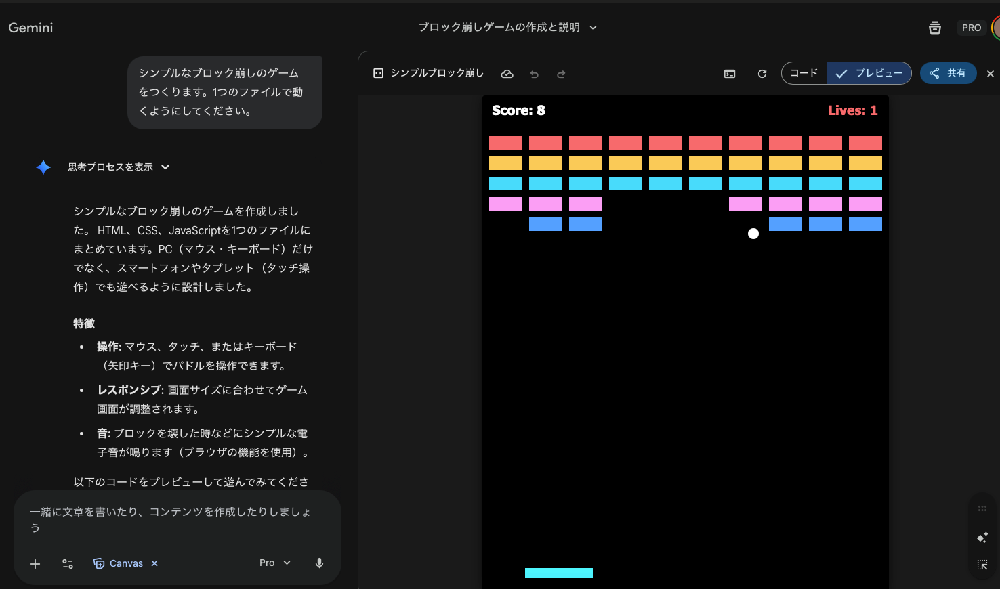Click the plus icon to attach content
This screenshot has width=1000, height=589.
click(35, 563)
